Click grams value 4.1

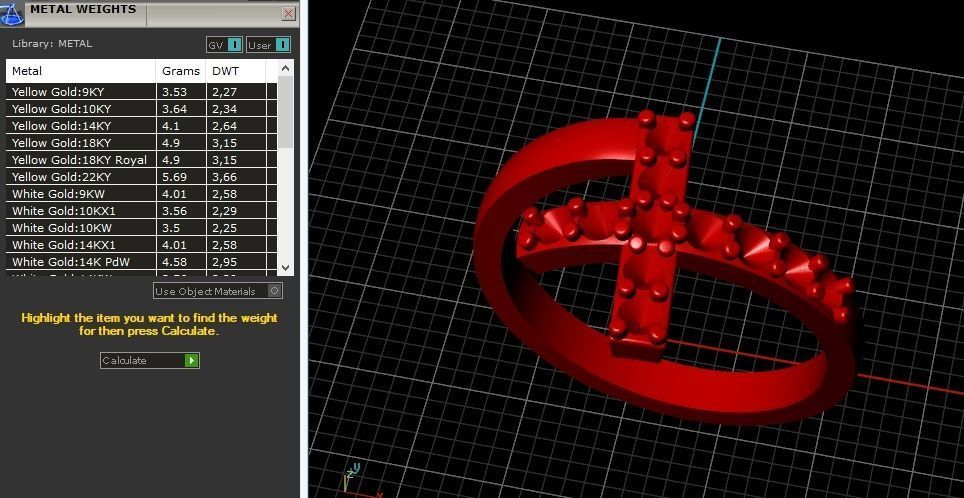171,126
